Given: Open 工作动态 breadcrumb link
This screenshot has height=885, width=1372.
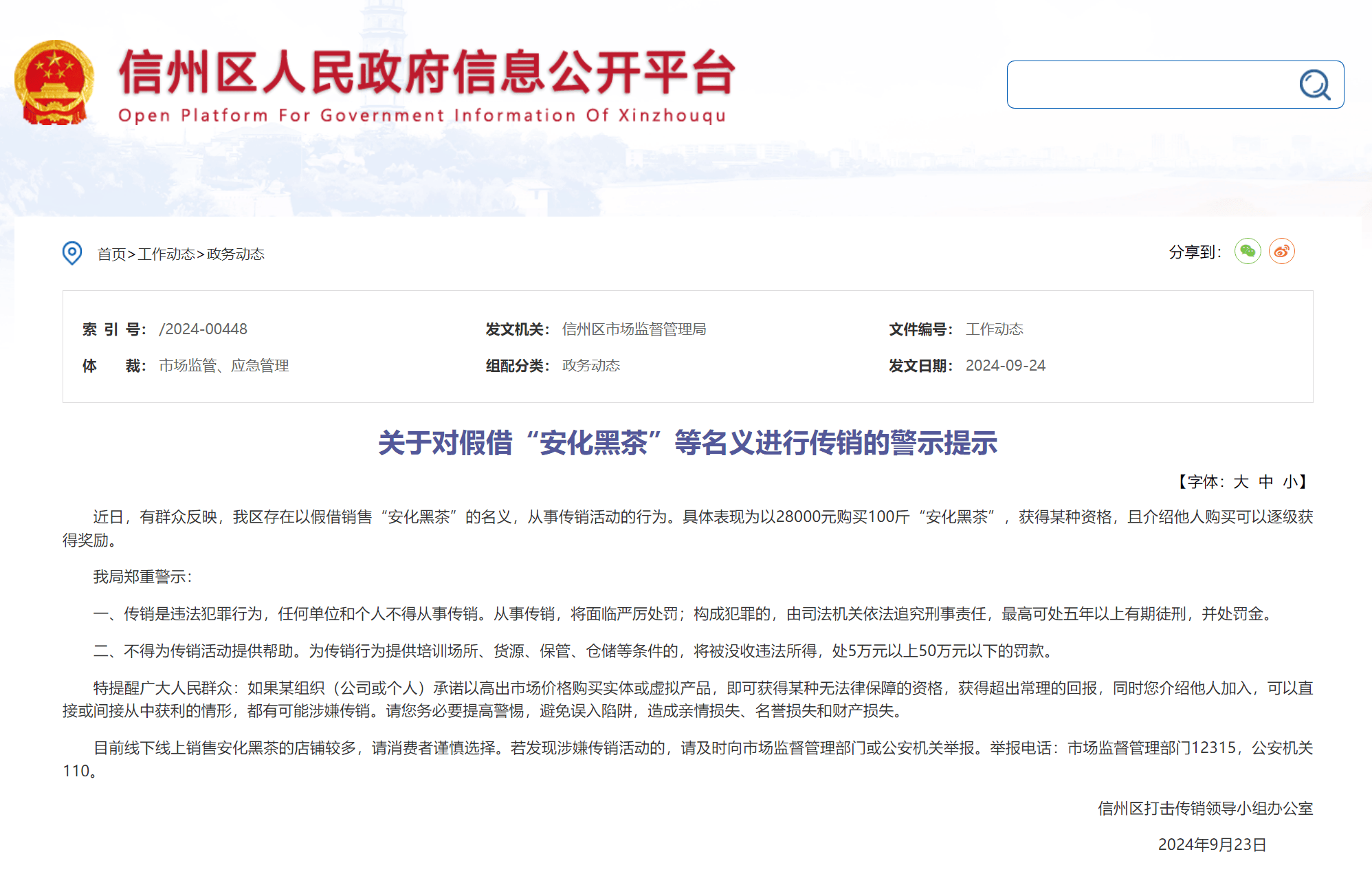Looking at the screenshot, I should tap(166, 254).
